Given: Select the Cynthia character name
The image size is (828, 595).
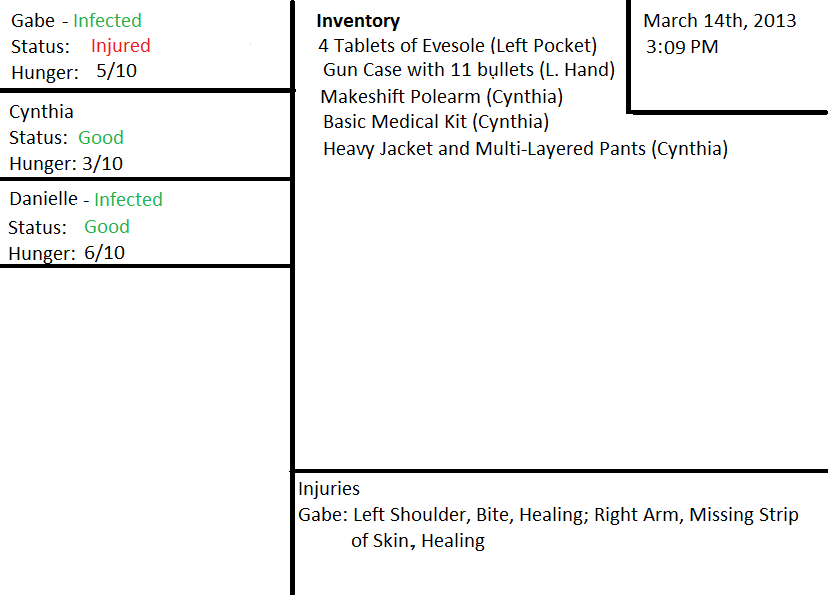Looking at the screenshot, I should click(x=41, y=112).
